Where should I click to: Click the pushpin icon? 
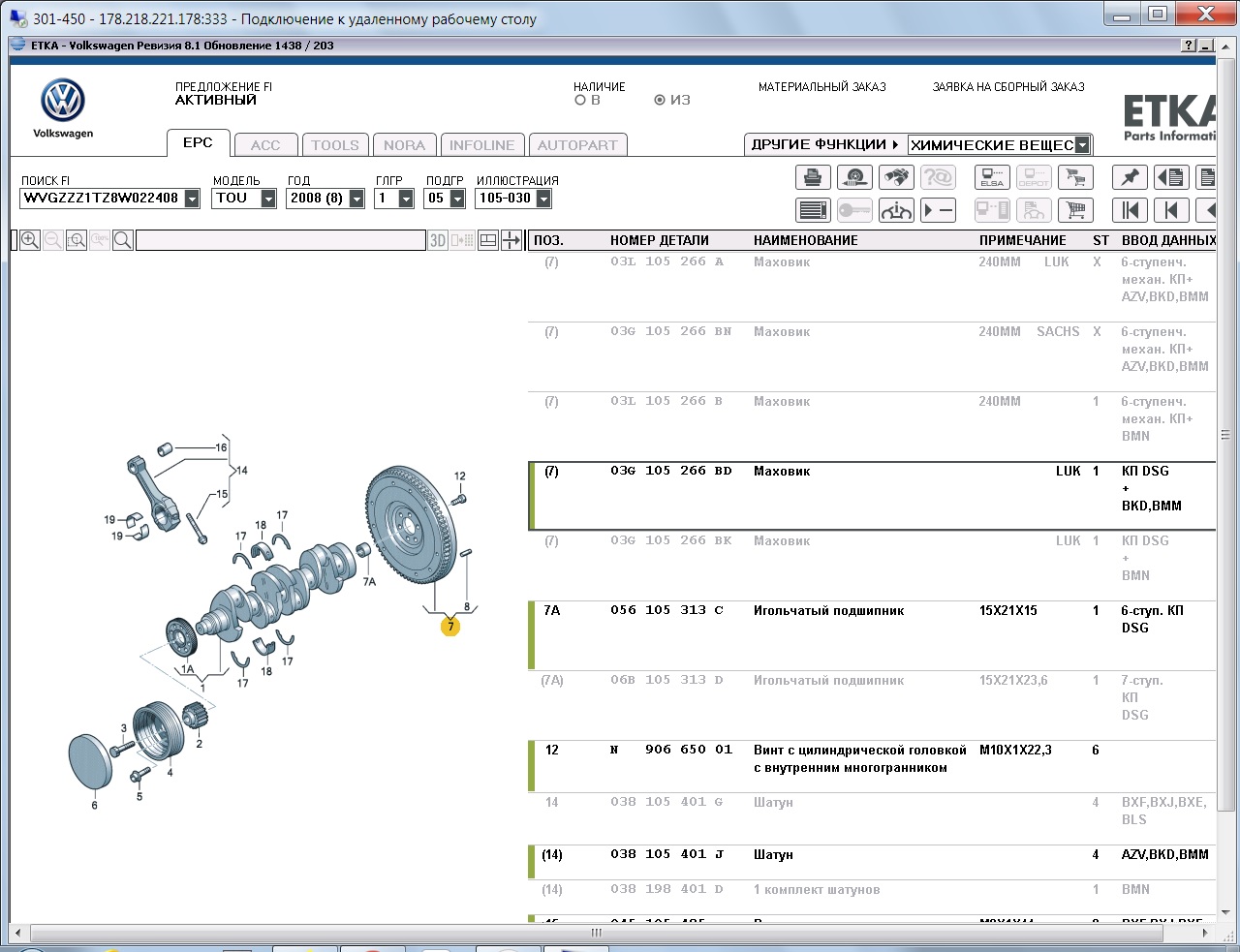tap(1130, 178)
